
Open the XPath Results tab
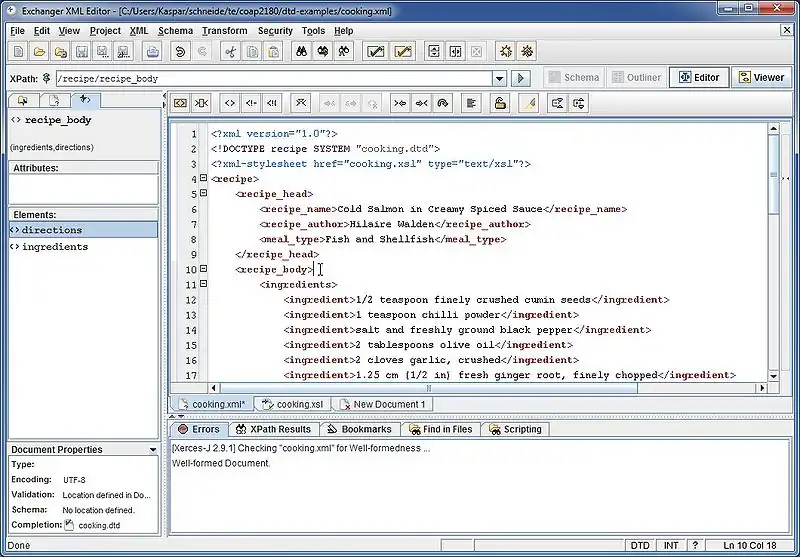pyautogui.click(x=273, y=429)
